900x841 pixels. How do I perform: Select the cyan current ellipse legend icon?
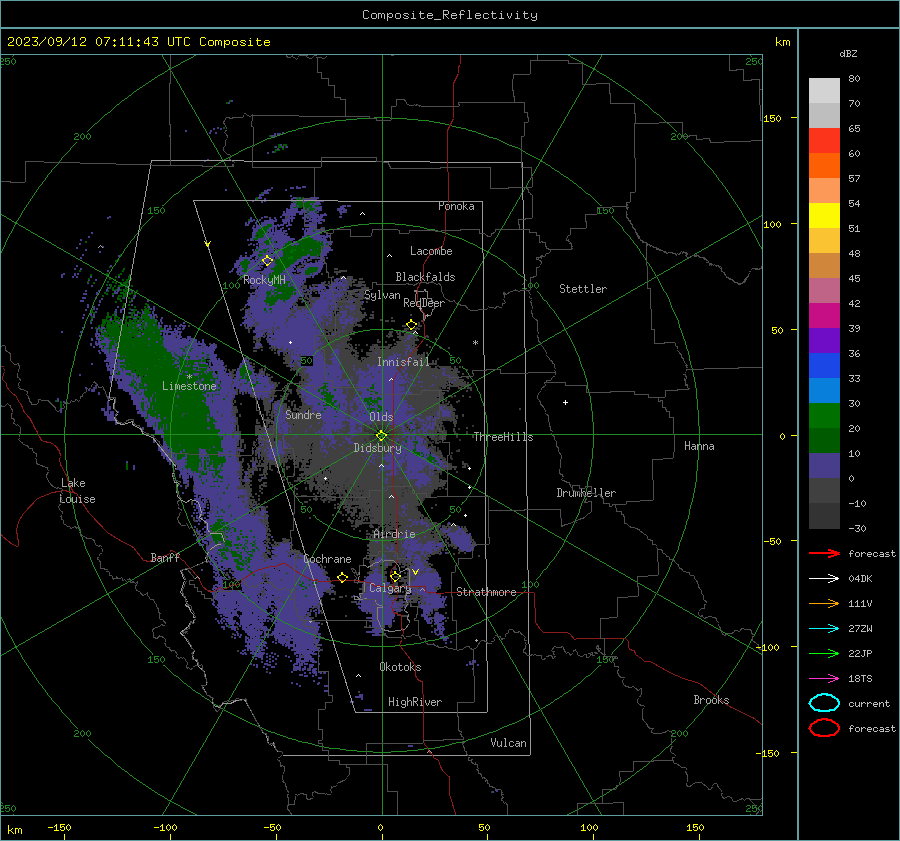tap(824, 703)
